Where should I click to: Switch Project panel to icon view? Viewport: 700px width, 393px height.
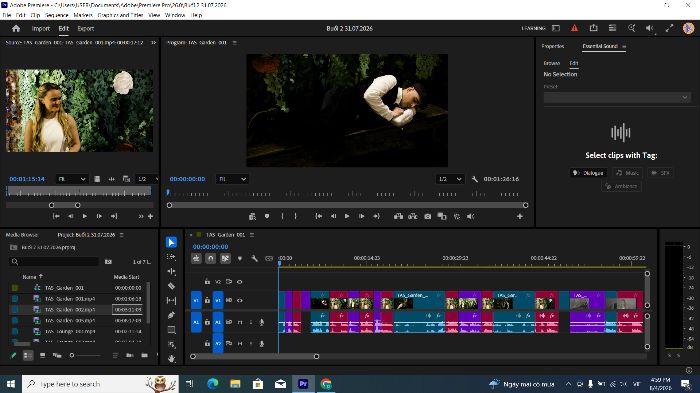(42, 355)
